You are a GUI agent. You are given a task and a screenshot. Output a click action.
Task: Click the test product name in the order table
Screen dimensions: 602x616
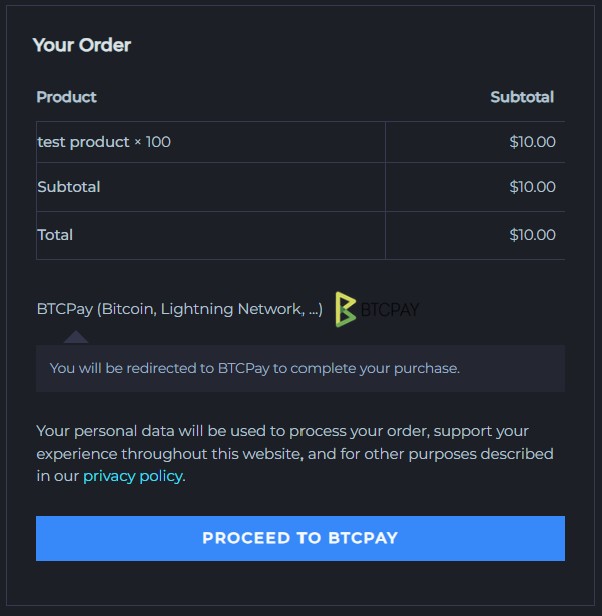[84, 142]
